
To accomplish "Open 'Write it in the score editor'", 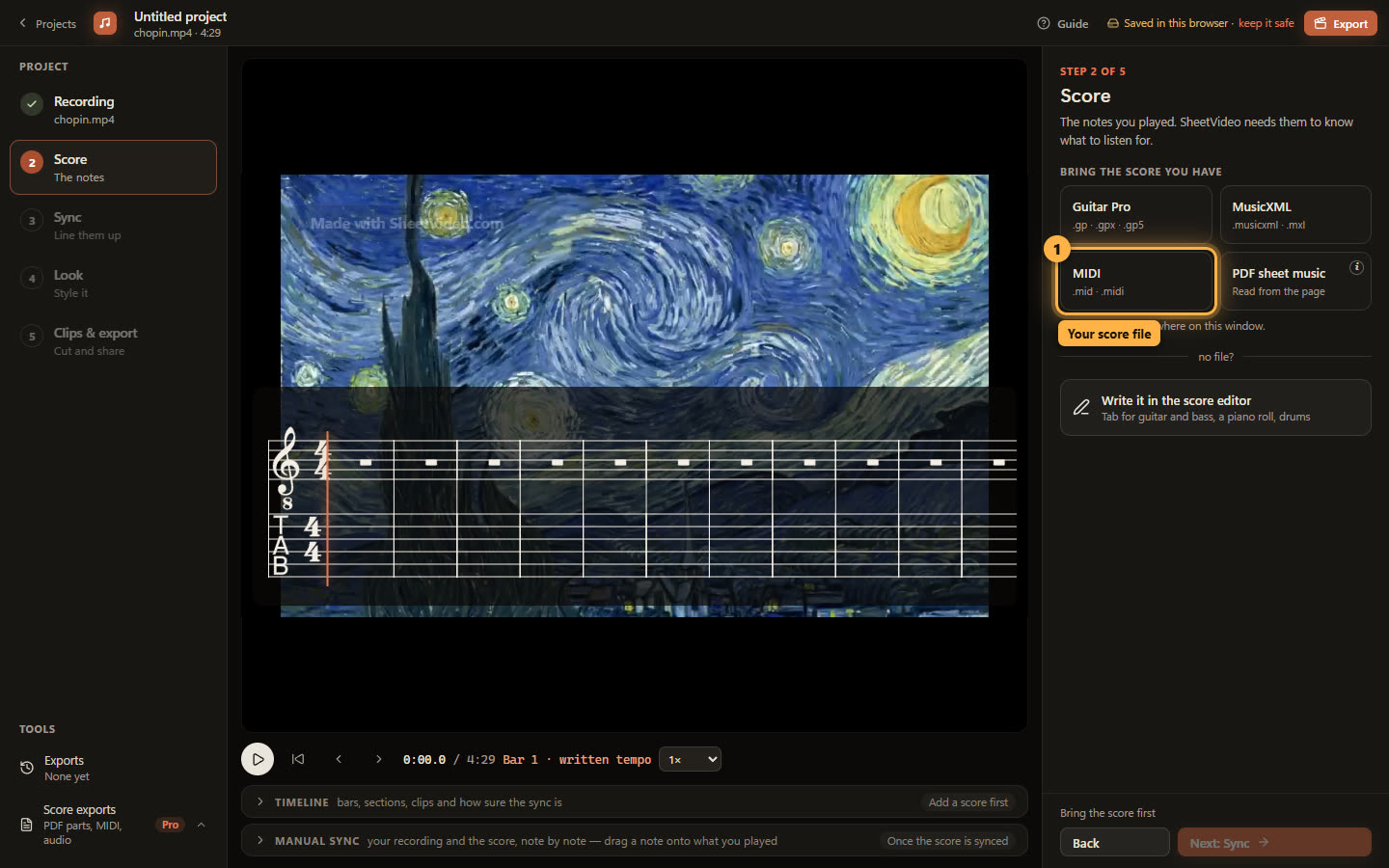I will [x=1215, y=408].
